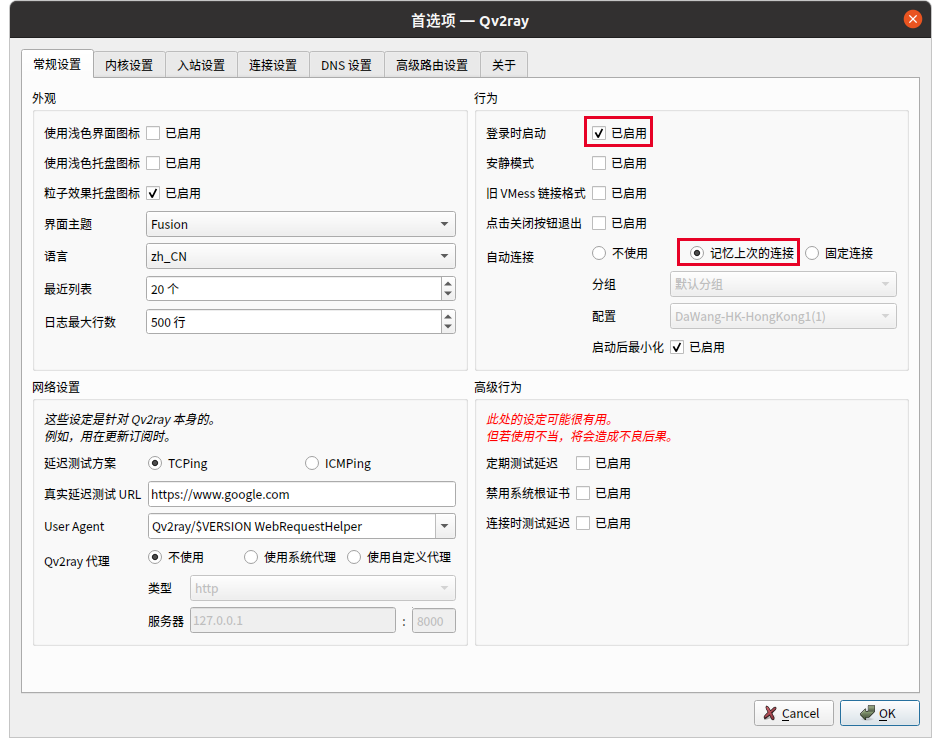Expand the User Agent dropdown arrow
The height and width of the screenshot is (747, 941).
pyautogui.click(x=445, y=526)
